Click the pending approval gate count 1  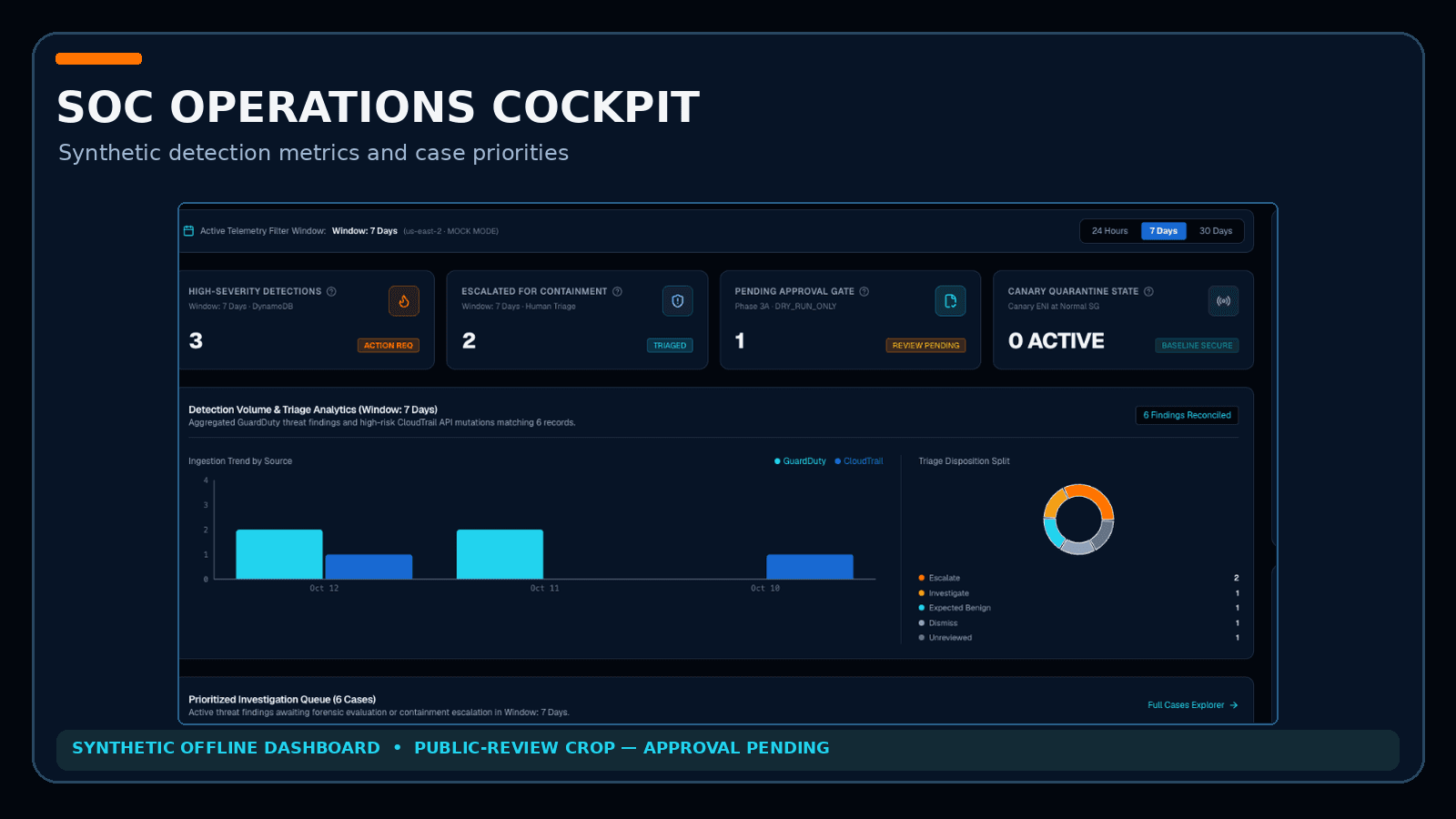tap(740, 341)
